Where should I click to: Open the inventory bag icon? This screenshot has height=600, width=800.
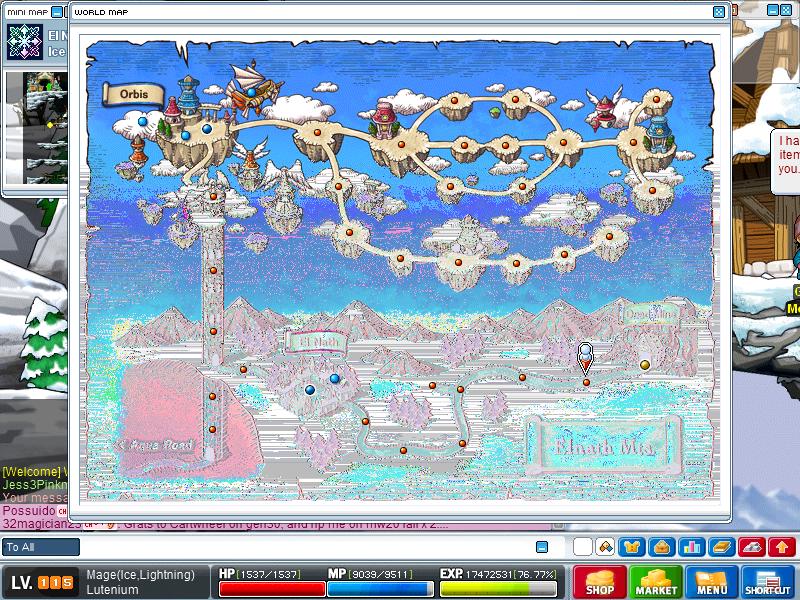[x=661, y=547]
